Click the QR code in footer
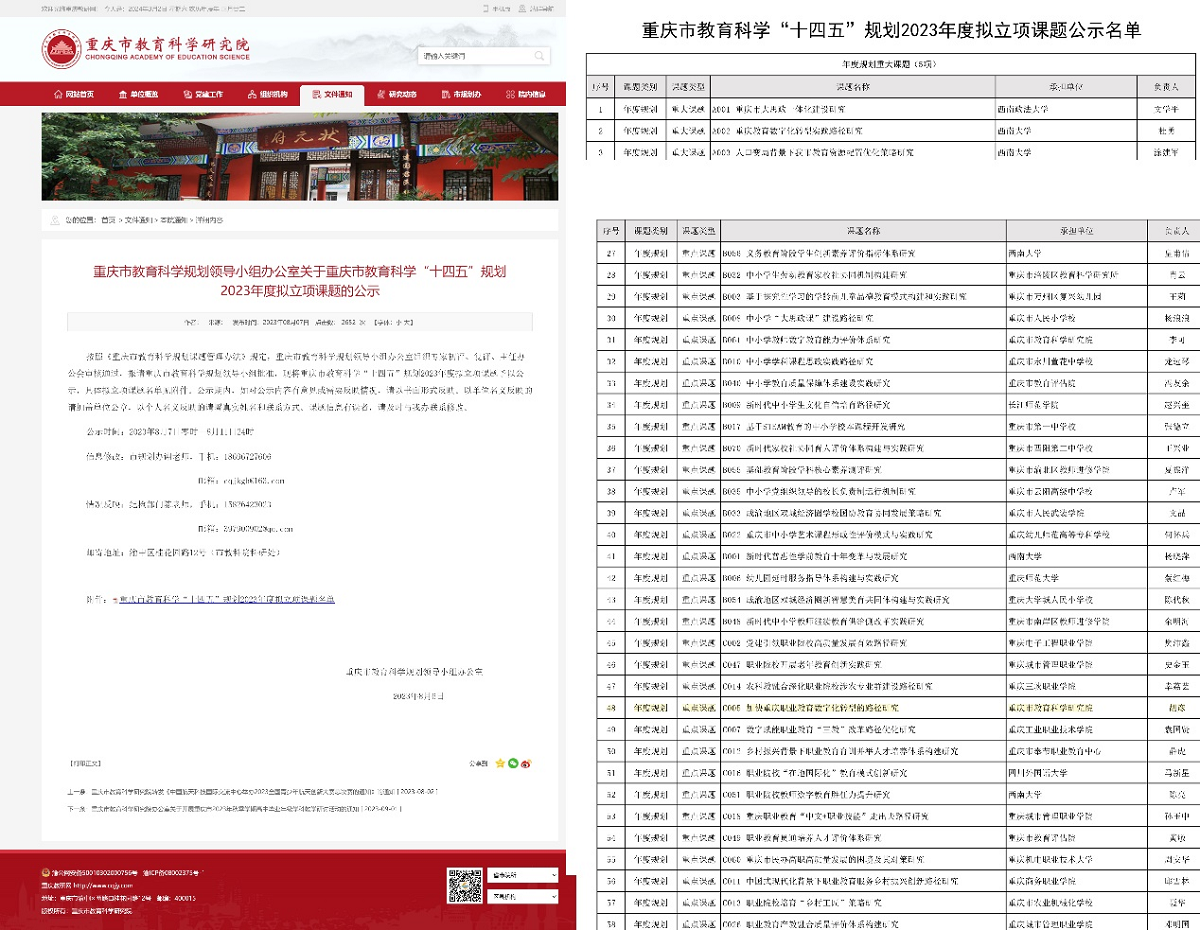The height and width of the screenshot is (930, 1200). point(464,887)
